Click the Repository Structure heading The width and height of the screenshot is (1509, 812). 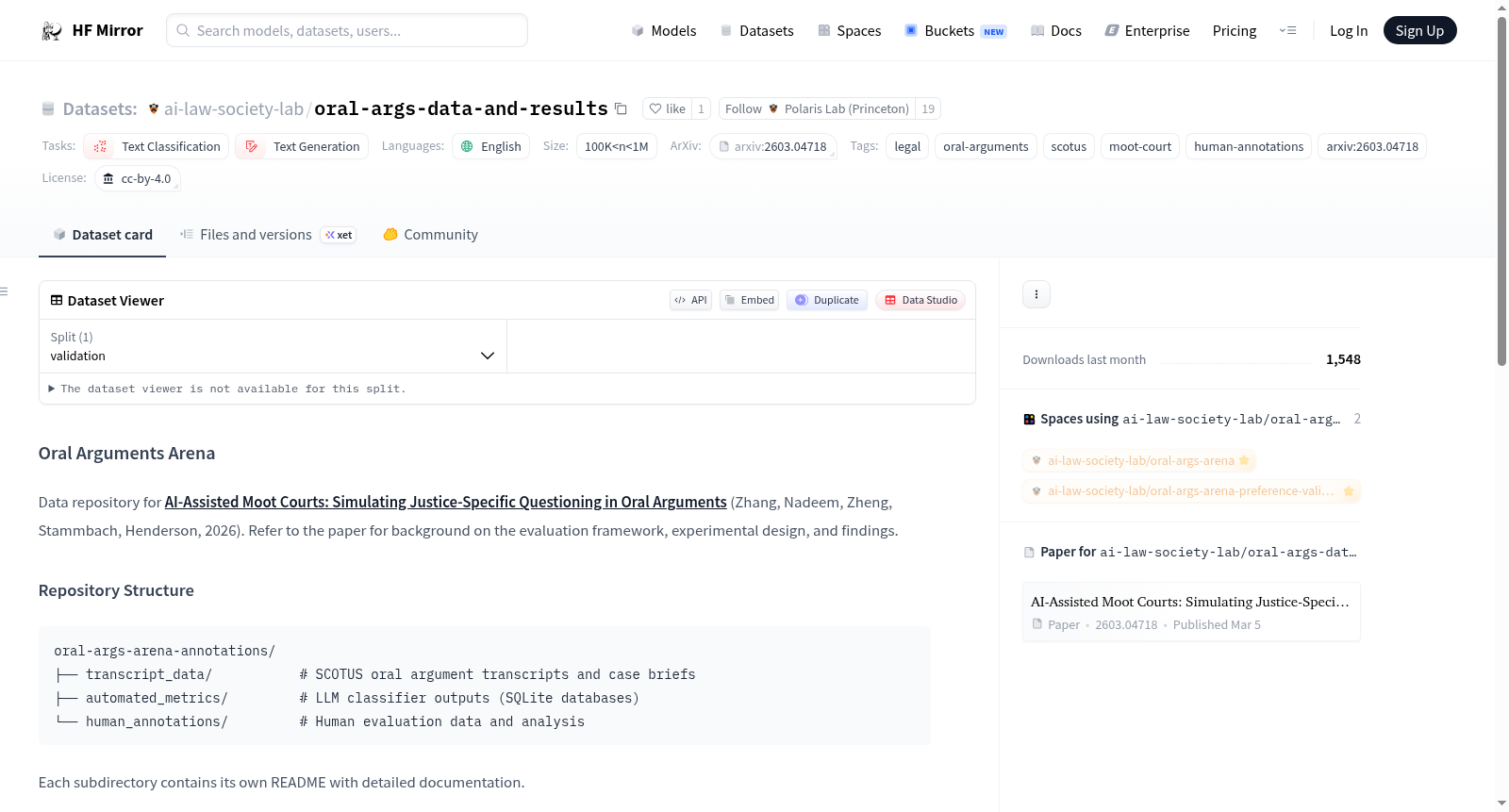116,590
